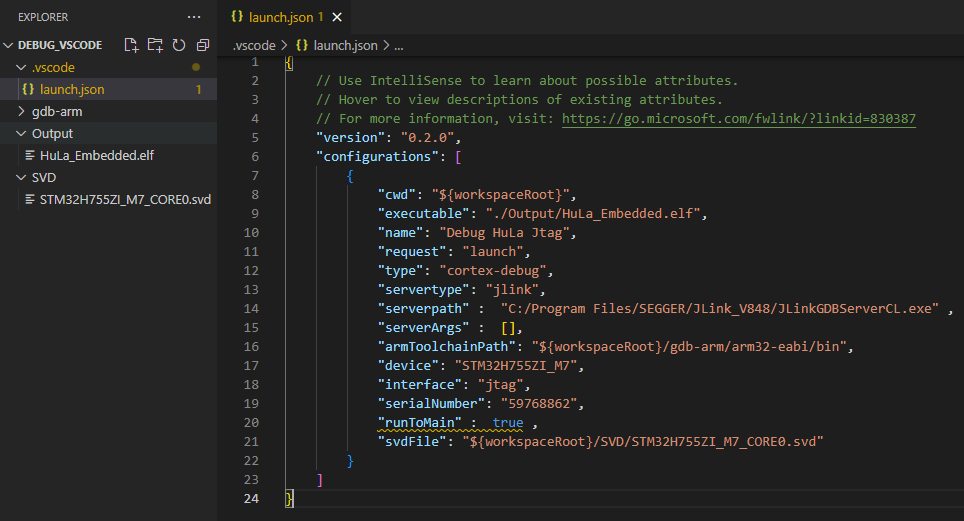Image resolution: width=964 pixels, height=521 pixels.
Task: Click the New File icon in Explorer
Action: point(131,45)
